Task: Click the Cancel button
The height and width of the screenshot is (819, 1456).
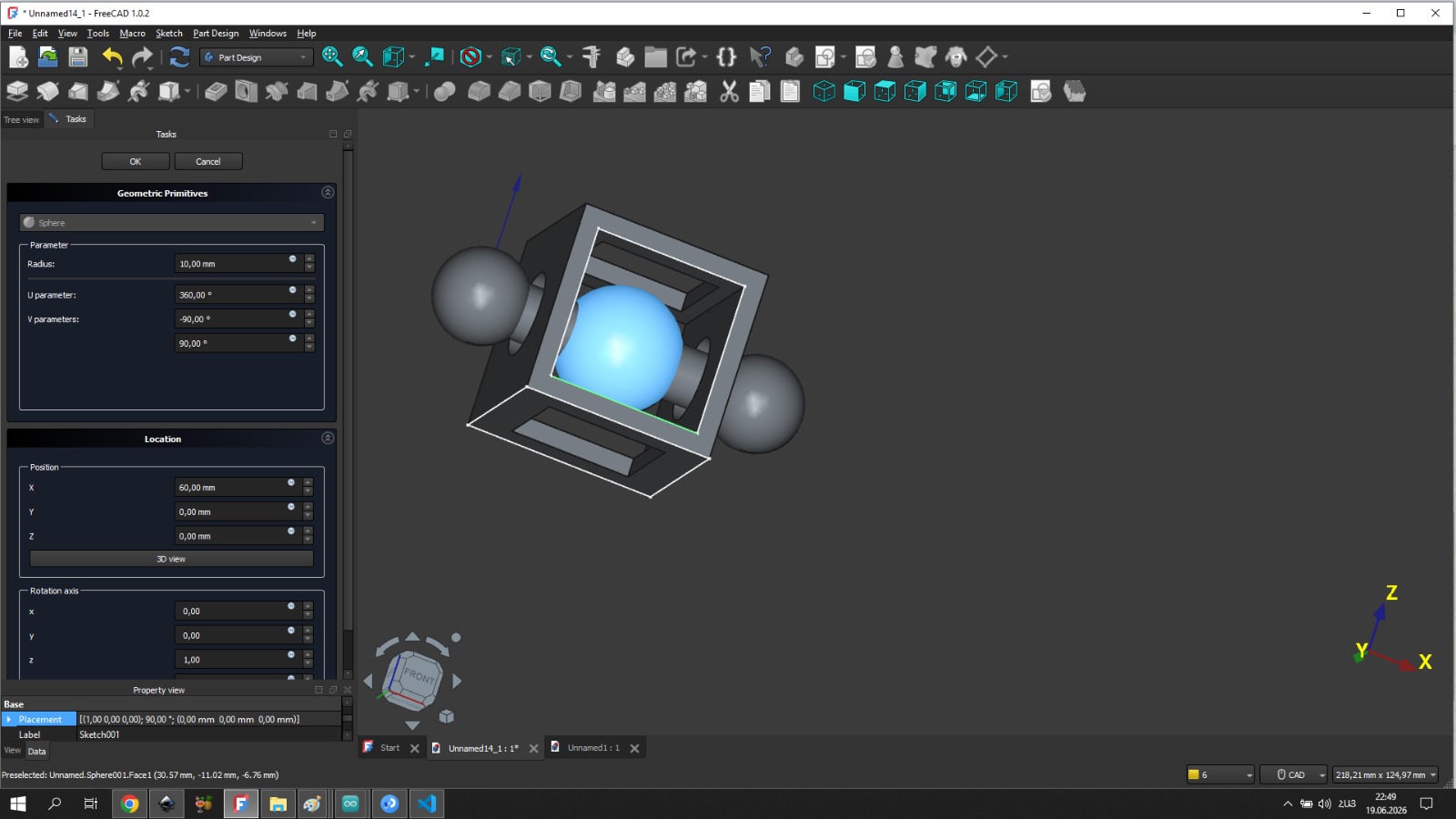Action: [x=208, y=161]
